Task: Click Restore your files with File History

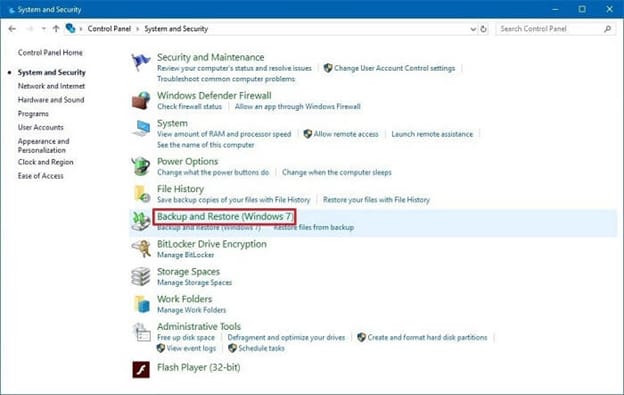Action: pyautogui.click(x=376, y=200)
